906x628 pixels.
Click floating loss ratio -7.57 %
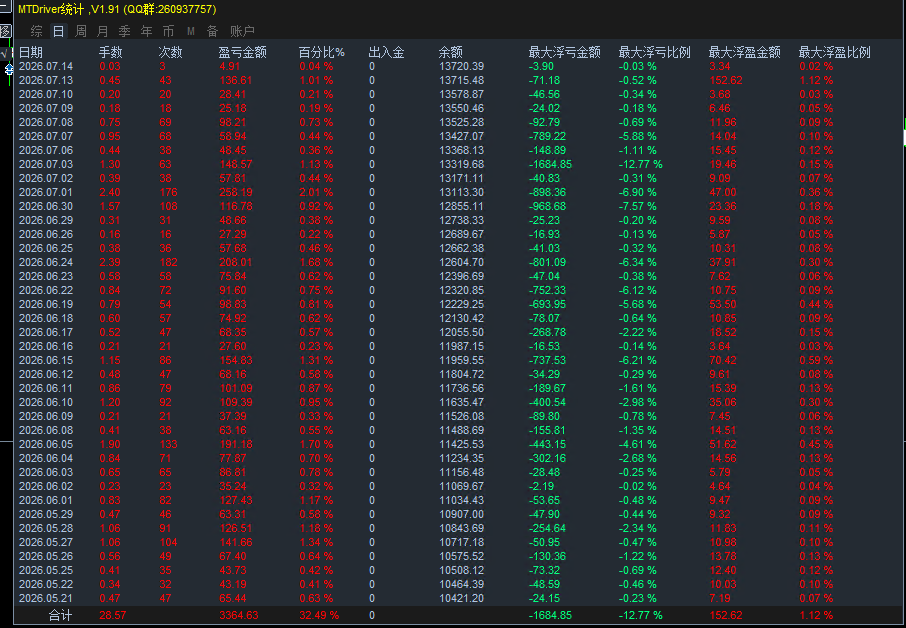(637, 206)
